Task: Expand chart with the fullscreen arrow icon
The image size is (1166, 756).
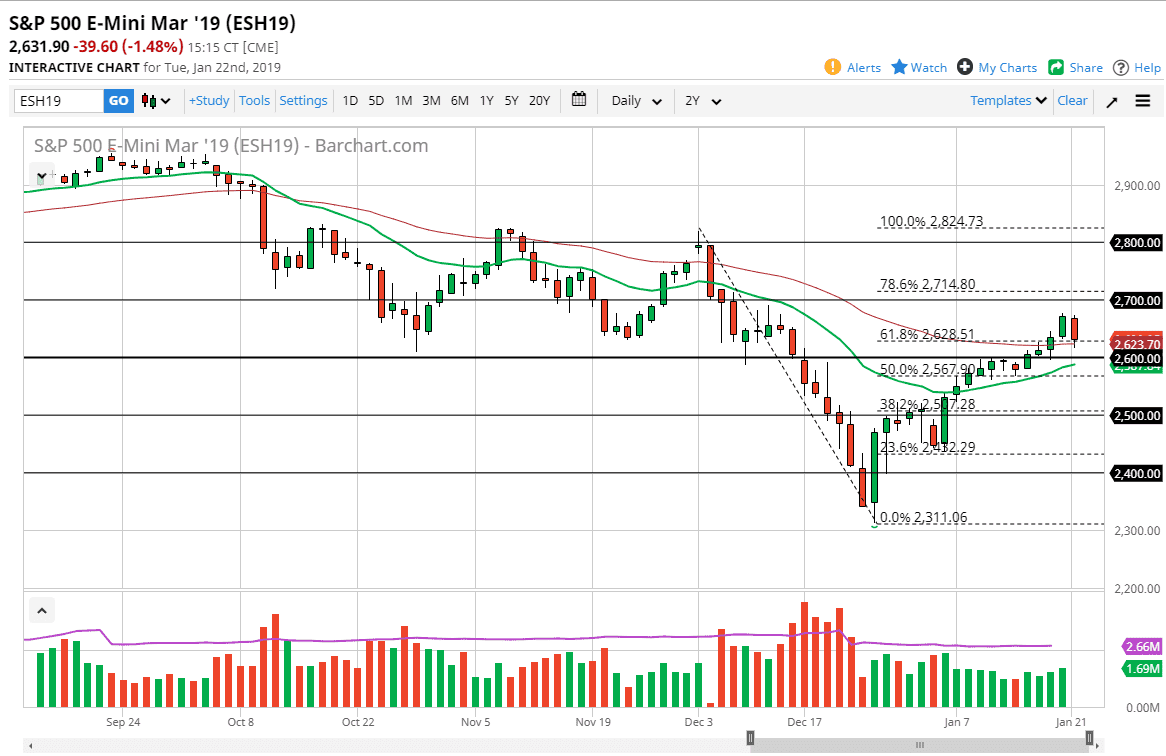Action: tap(1112, 100)
